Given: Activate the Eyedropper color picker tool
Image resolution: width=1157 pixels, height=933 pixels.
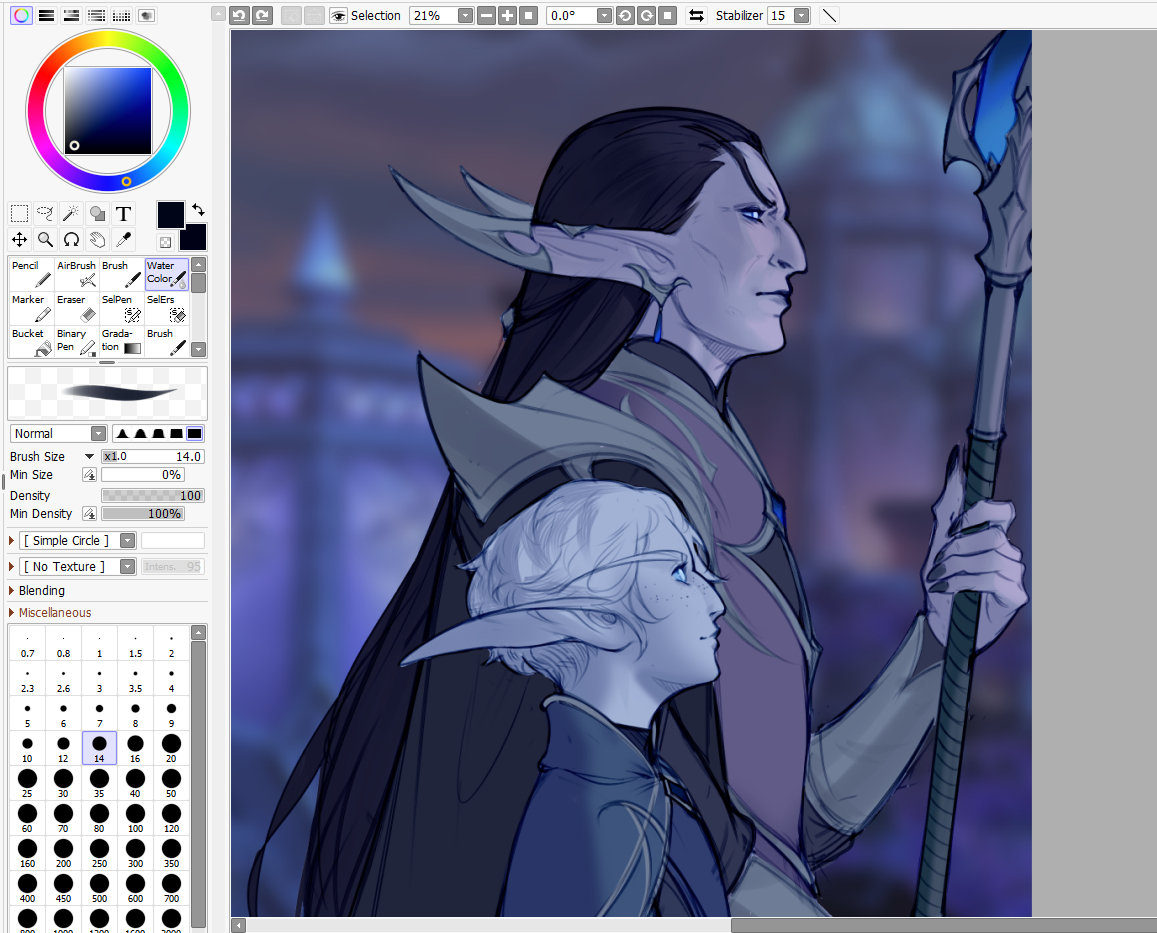Looking at the screenshot, I should tap(123, 239).
